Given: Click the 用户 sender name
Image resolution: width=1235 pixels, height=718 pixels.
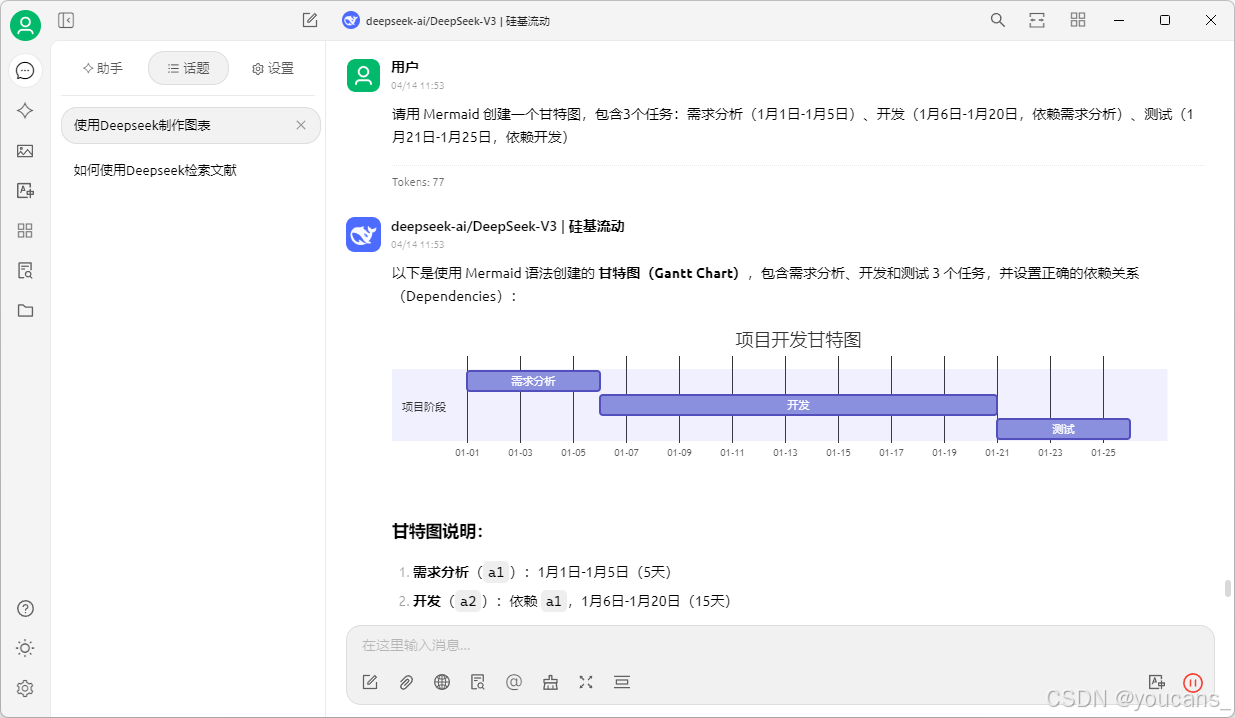Looking at the screenshot, I should pyautogui.click(x=405, y=67).
